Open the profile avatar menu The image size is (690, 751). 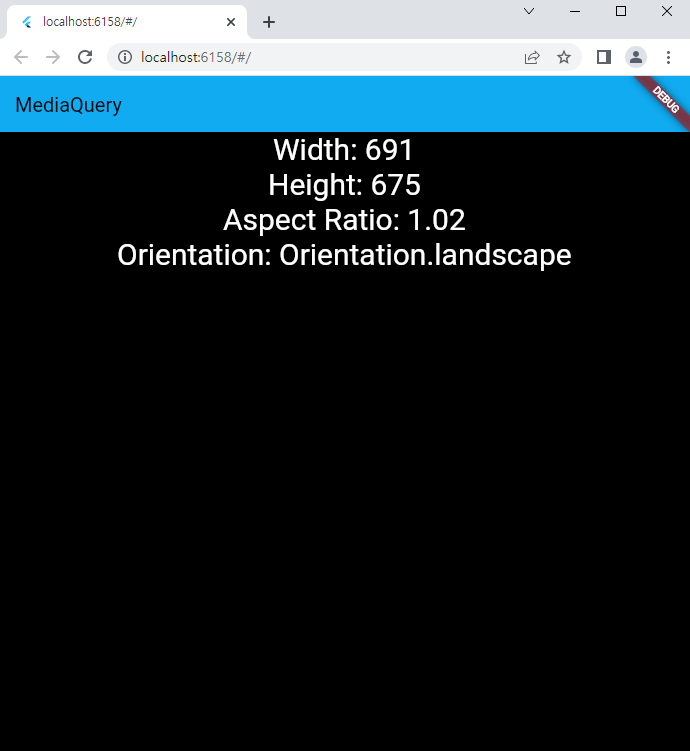point(636,57)
